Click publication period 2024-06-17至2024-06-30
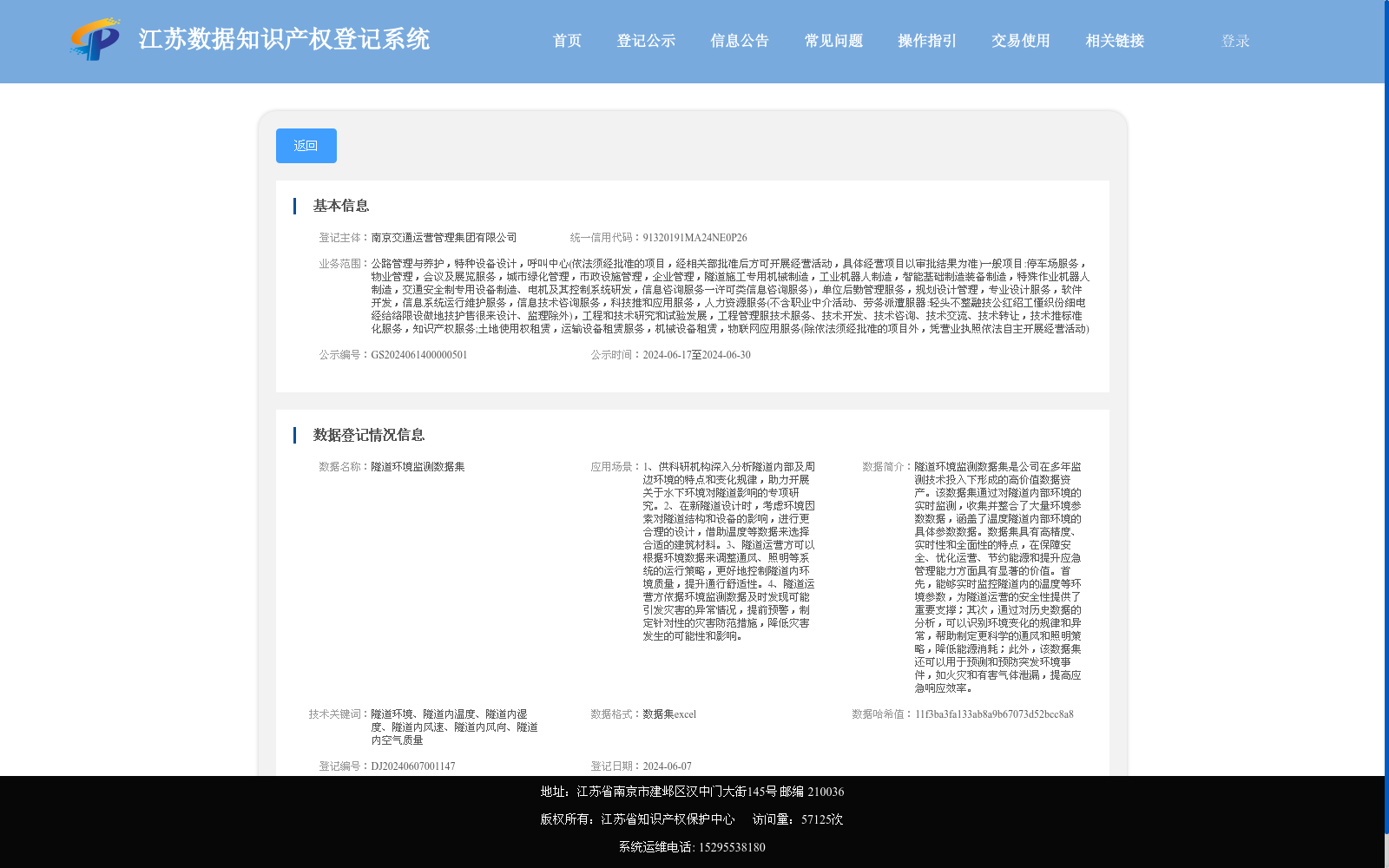The image size is (1389, 868). point(696,355)
